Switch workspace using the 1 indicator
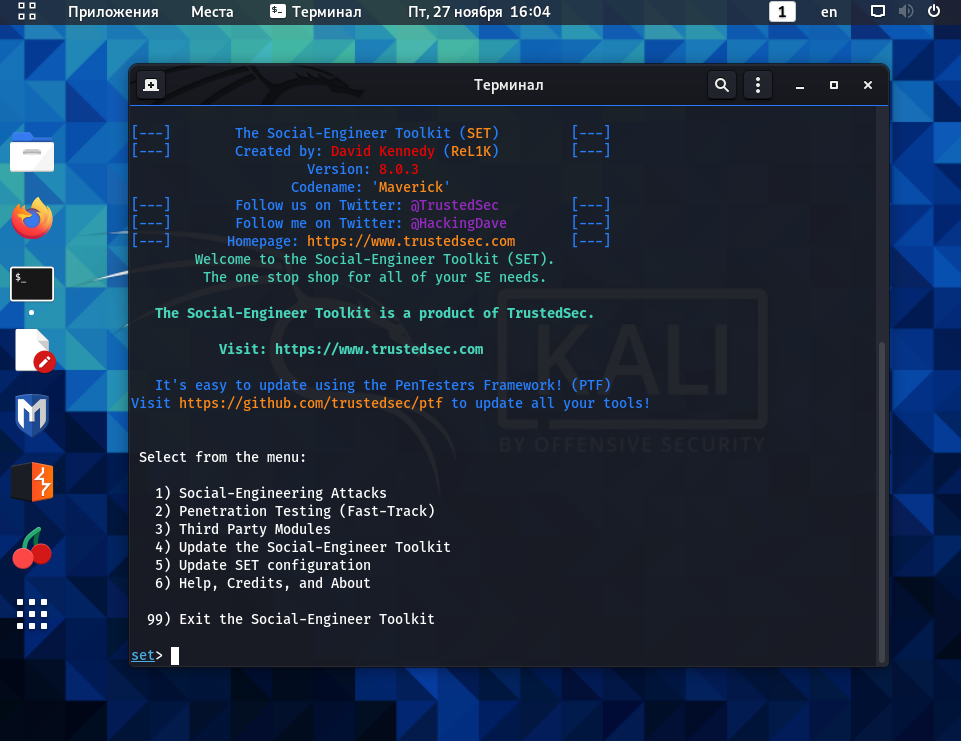The height and width of the screenshot is (741, 961). point(782,12)
